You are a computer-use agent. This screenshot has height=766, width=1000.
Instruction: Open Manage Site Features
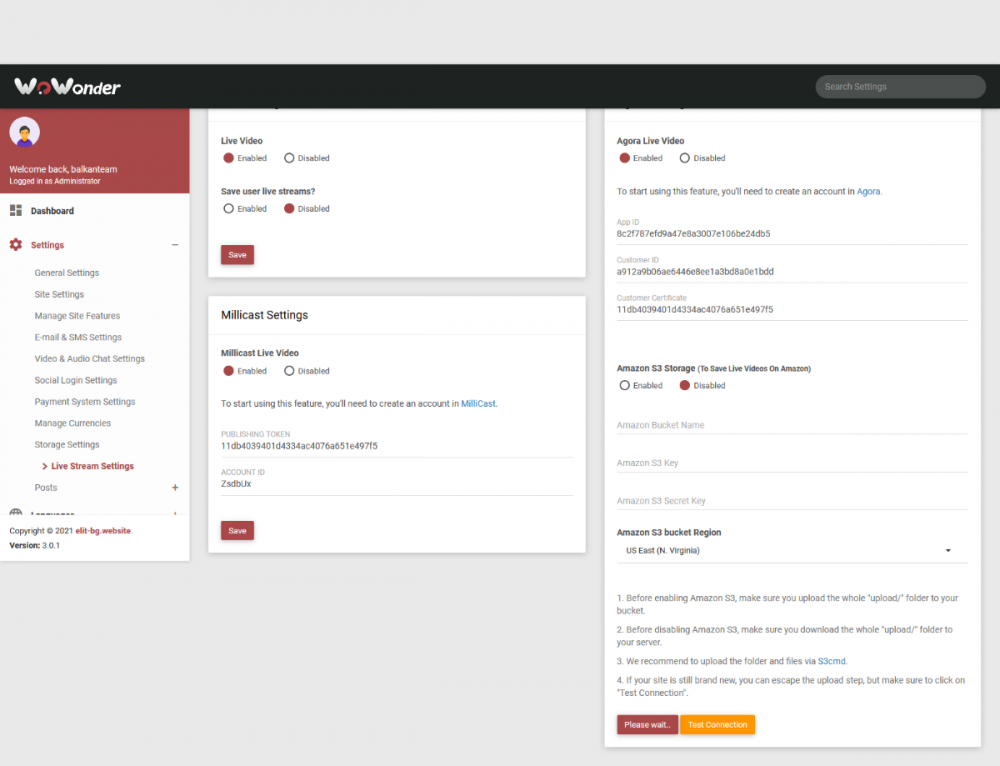(77, 316)
